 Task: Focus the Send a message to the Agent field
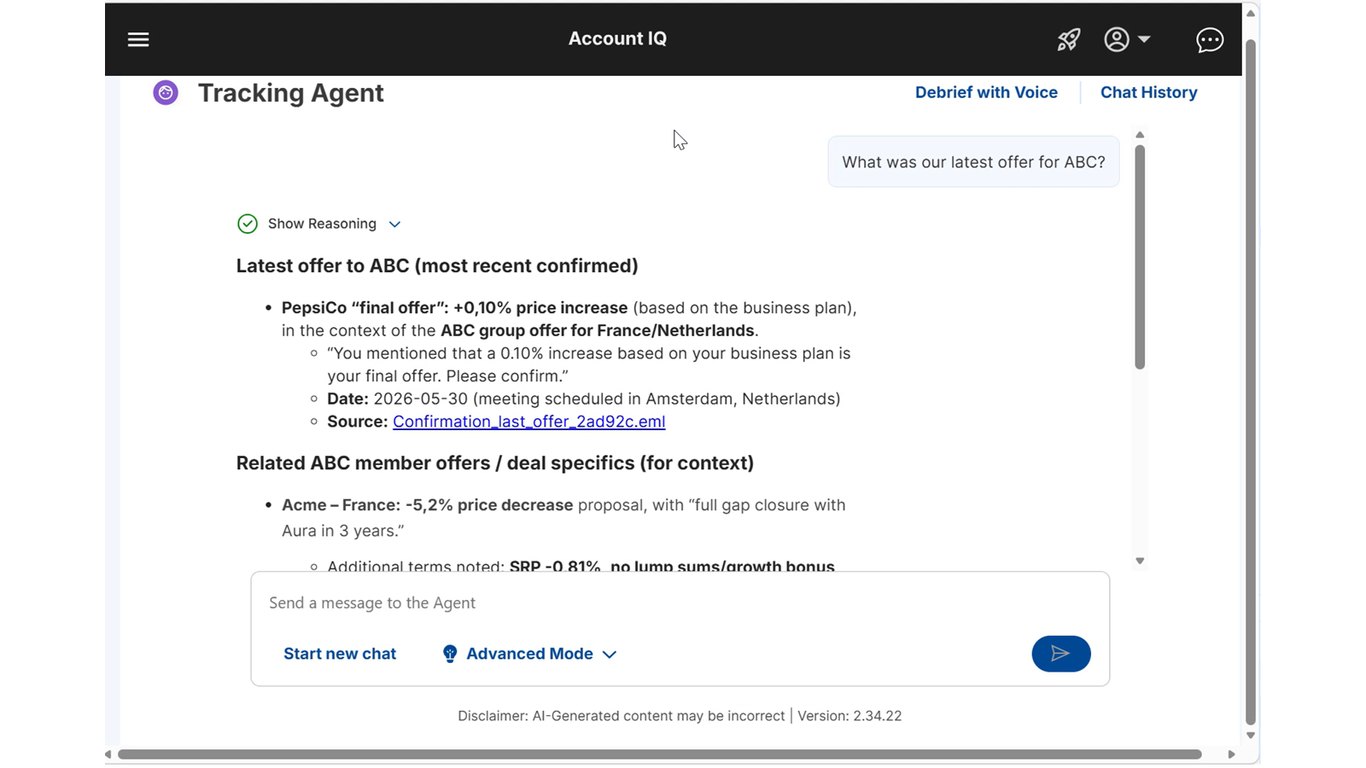coord(680,603)
